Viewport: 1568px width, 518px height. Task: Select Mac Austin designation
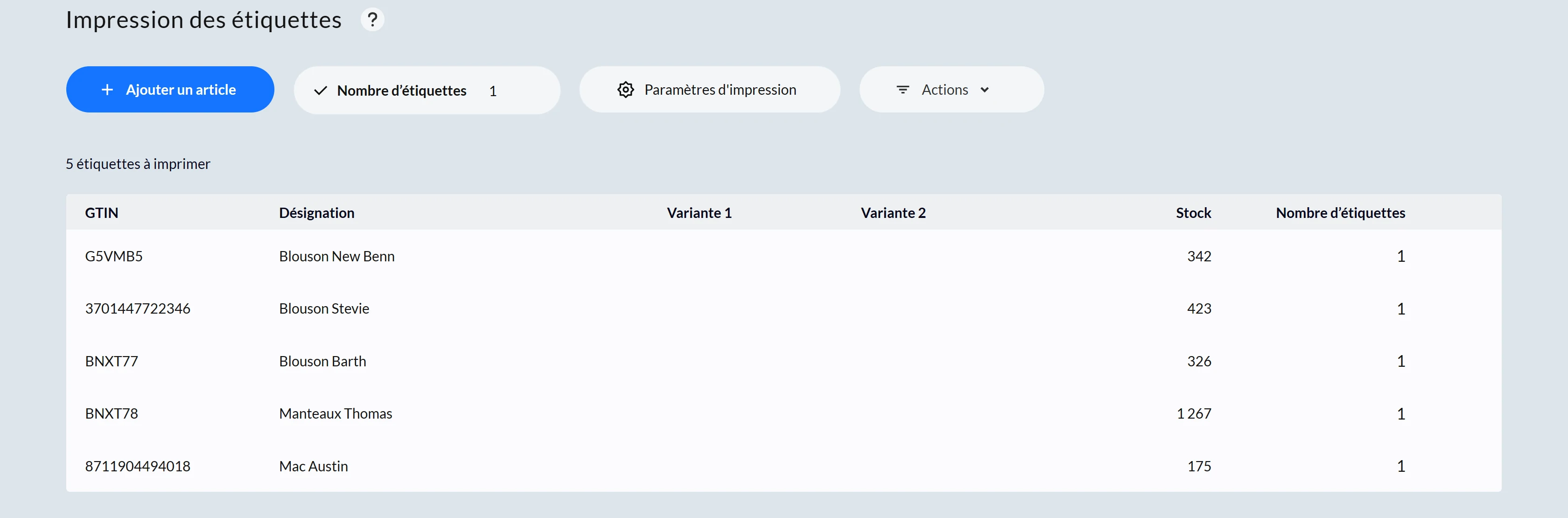[314, 466]
